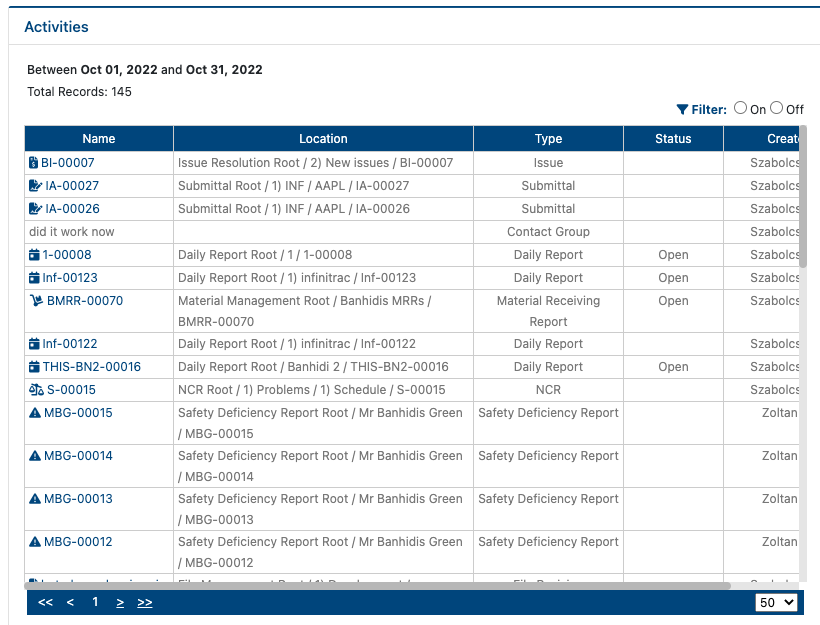820x625 pixels.
Task: Turn the filter Off
Action: 777,108
